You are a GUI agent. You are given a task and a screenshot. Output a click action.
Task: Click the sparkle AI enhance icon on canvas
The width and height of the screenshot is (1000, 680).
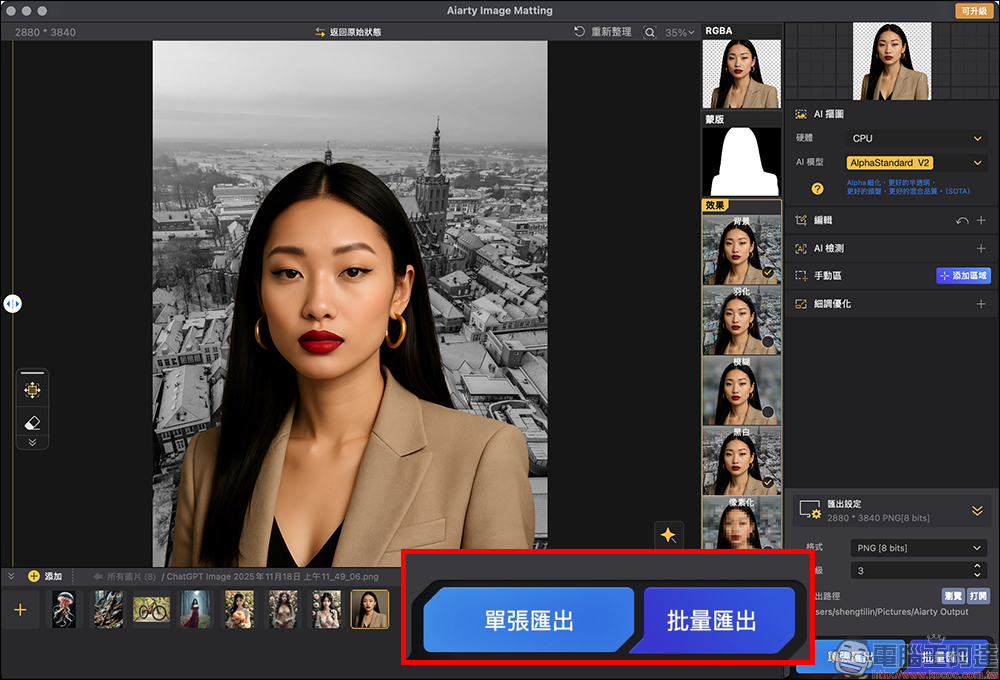click(669, 534)
